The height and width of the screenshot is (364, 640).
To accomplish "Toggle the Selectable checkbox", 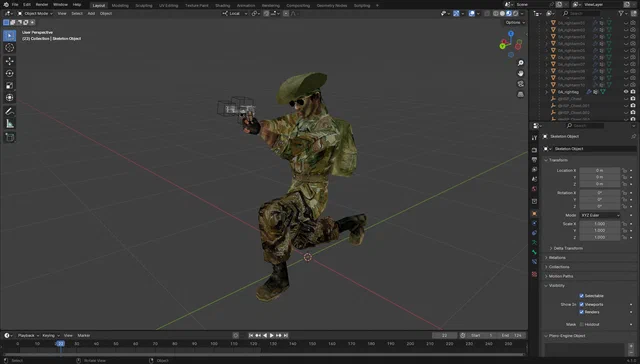I will [582, 295].
